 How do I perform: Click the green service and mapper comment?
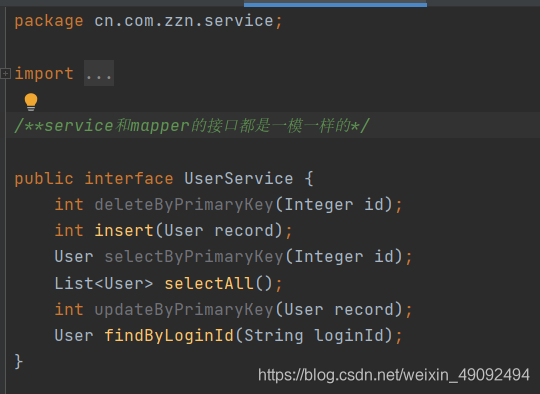(192, 125)
